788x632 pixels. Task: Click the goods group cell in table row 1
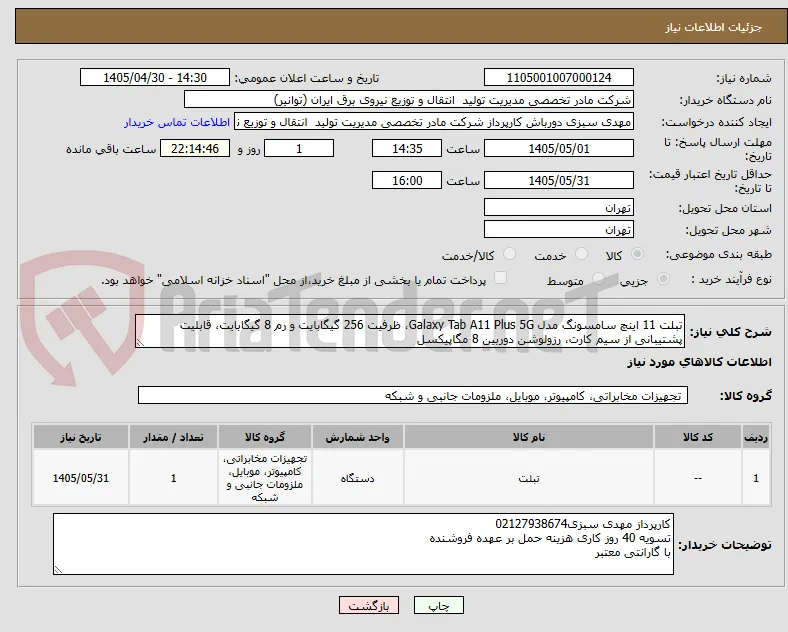pyautogui.click(x=265, y=478)
